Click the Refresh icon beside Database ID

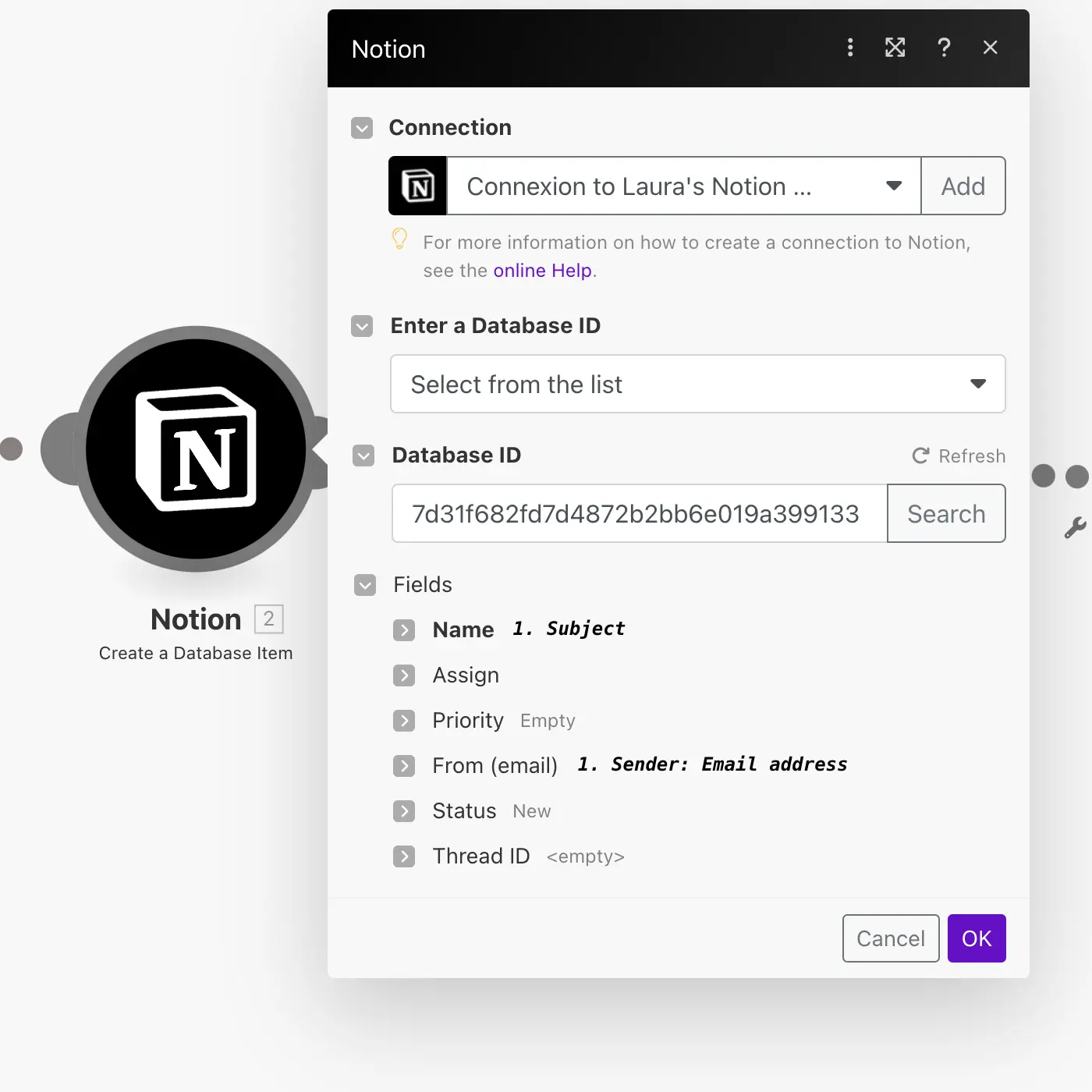[921, 456]
